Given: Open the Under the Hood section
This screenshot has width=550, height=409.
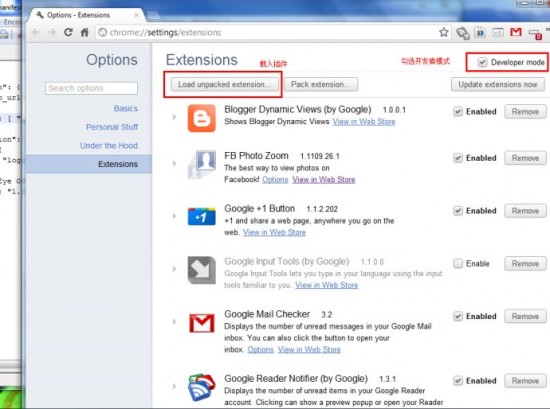Looking at the screenshot, I should point(109,146).
